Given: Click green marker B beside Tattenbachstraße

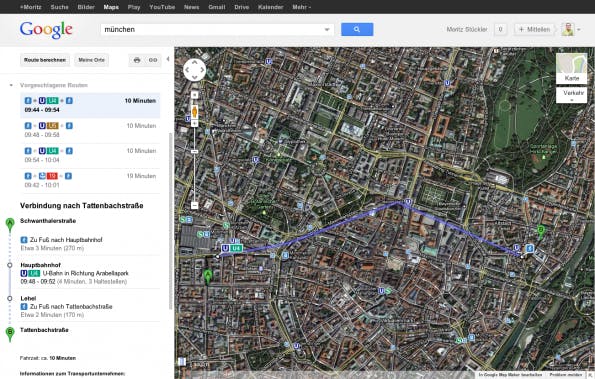Looking at the screenshot, I should pyautogui.click(x=10, y=334).
